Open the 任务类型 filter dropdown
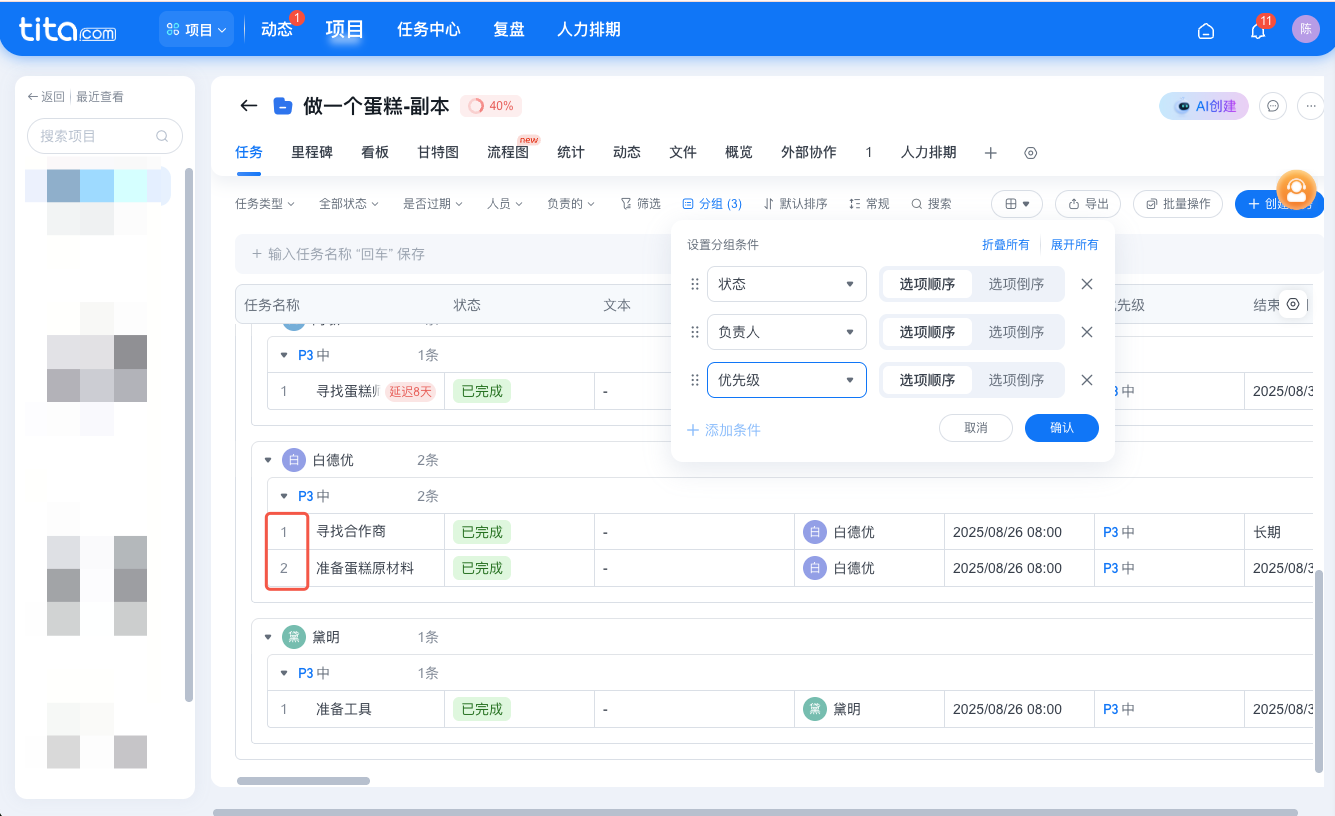This screenshot has width=1335, height=816. click(264, 203)
